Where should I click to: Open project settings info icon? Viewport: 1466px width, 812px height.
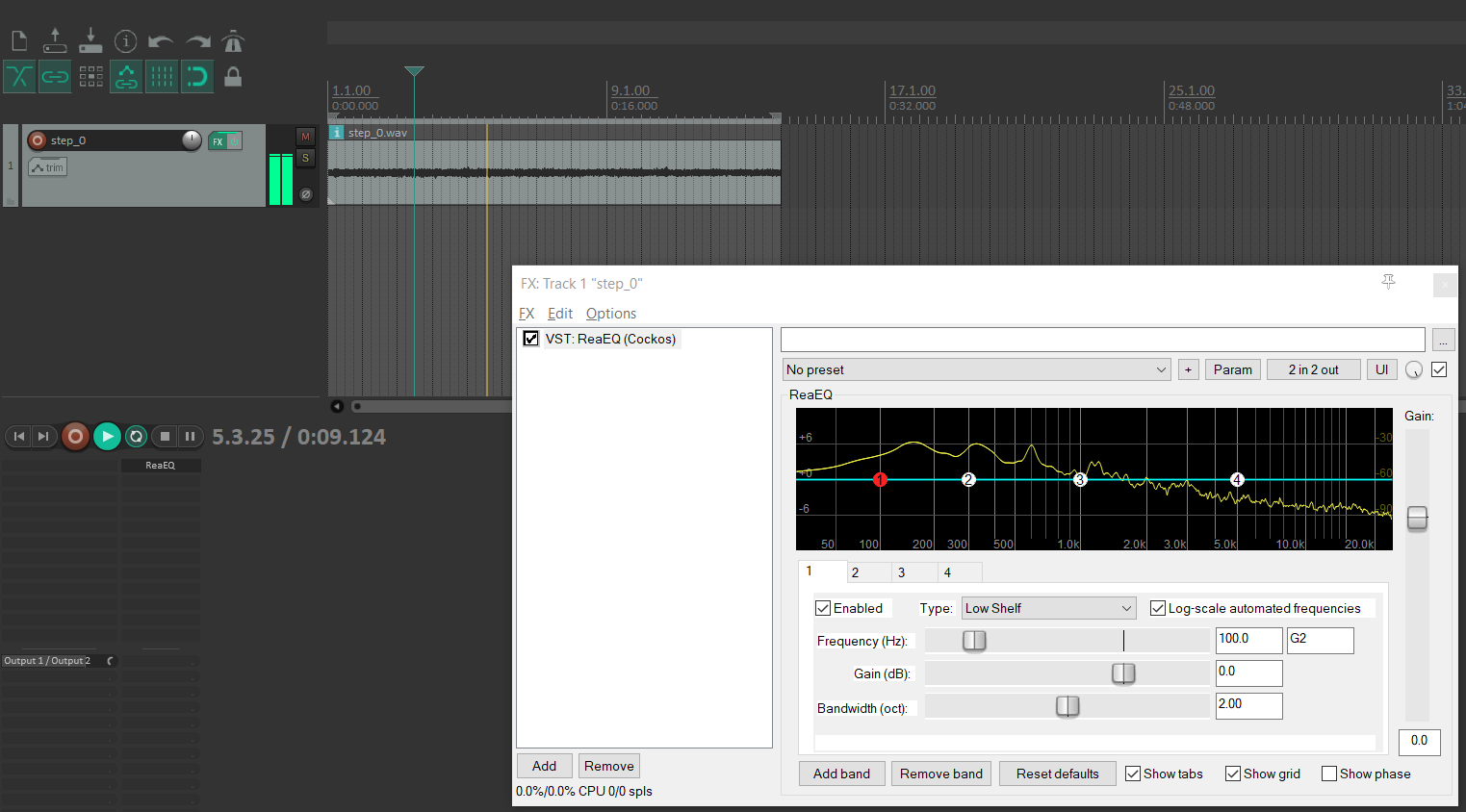click(125, 41)
